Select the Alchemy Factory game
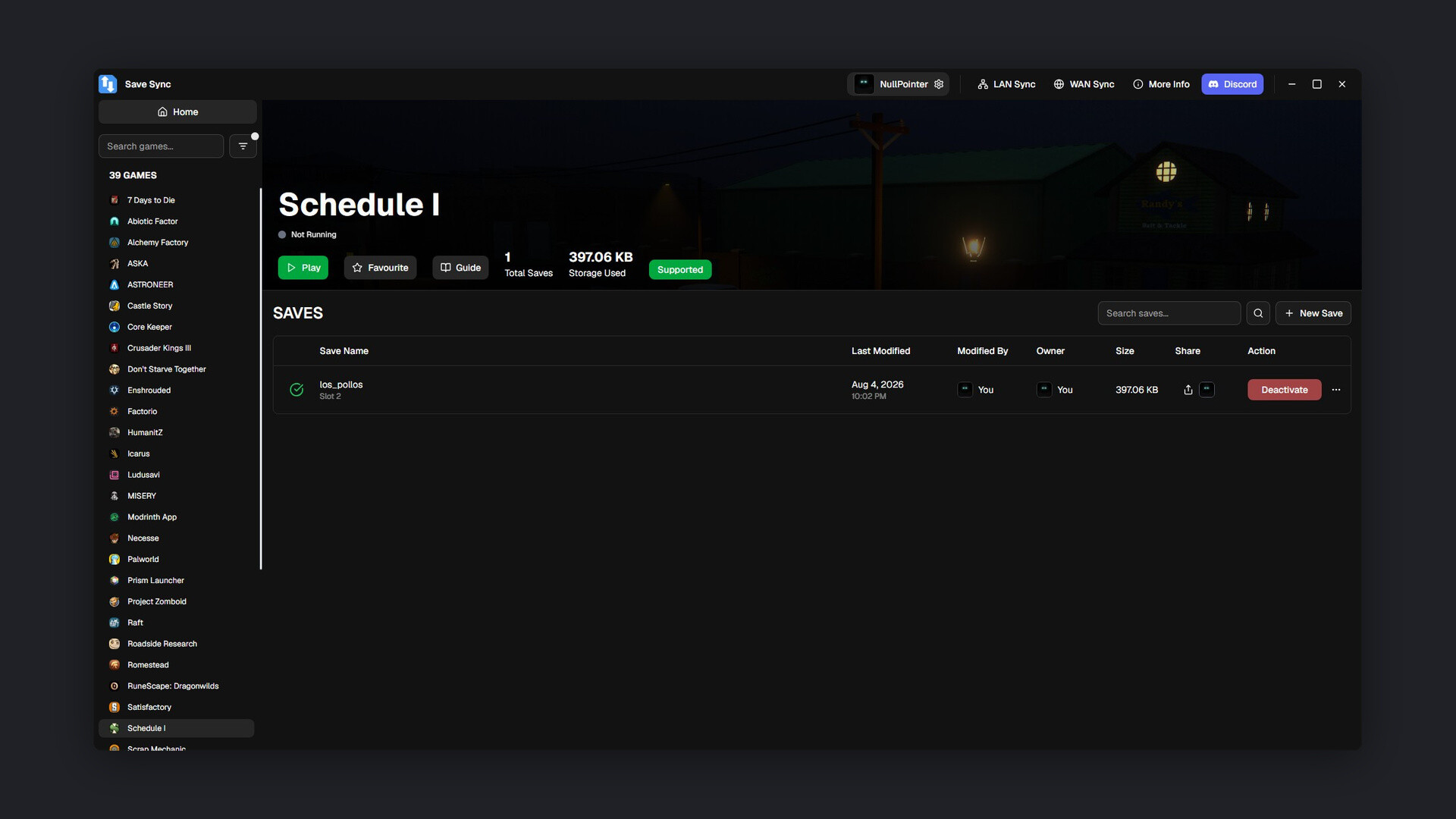The width and height of the screenshot is (1456, 819). click(176, 243)
